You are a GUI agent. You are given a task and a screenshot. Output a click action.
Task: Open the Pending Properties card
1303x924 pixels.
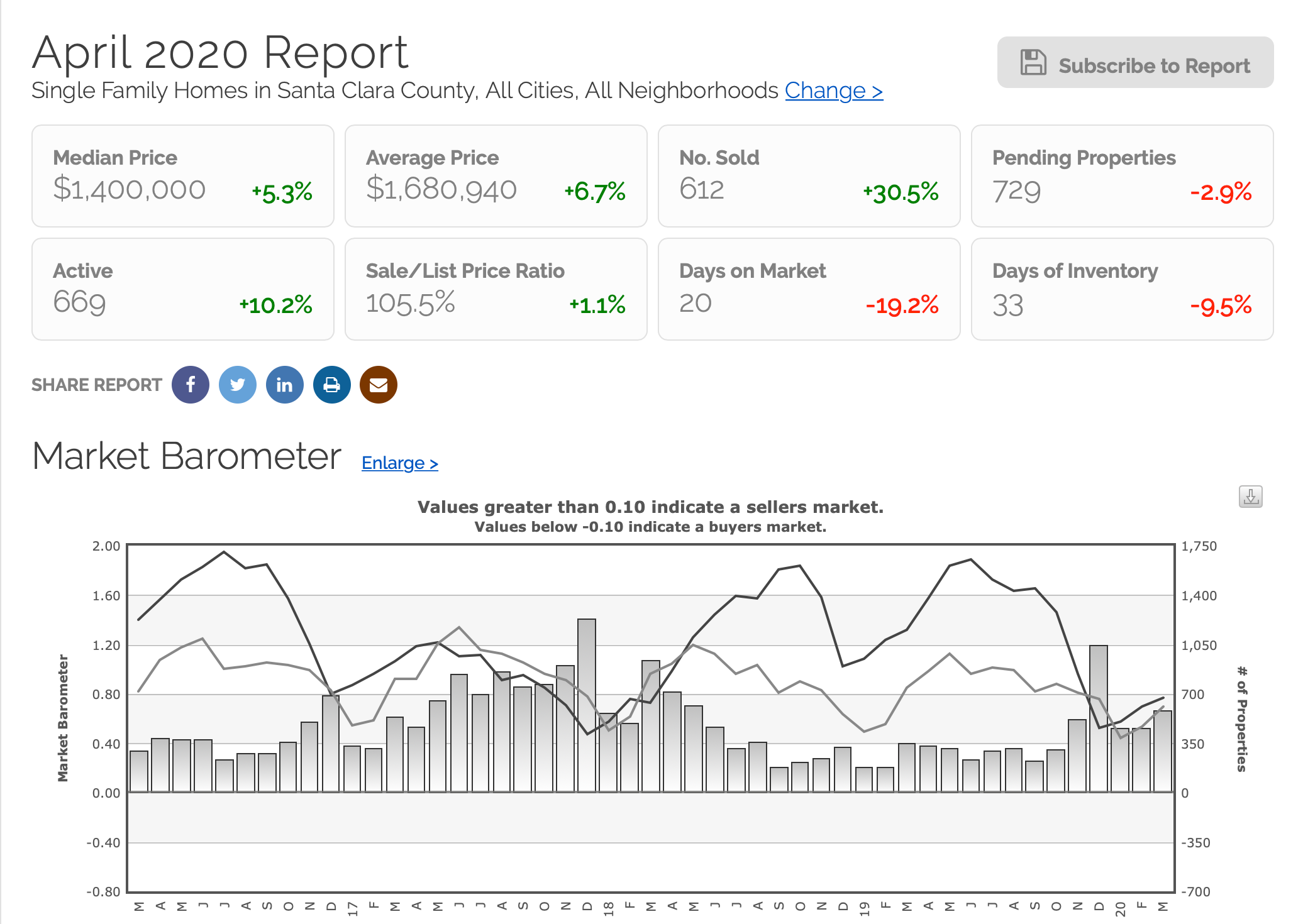click(1123, 176)
